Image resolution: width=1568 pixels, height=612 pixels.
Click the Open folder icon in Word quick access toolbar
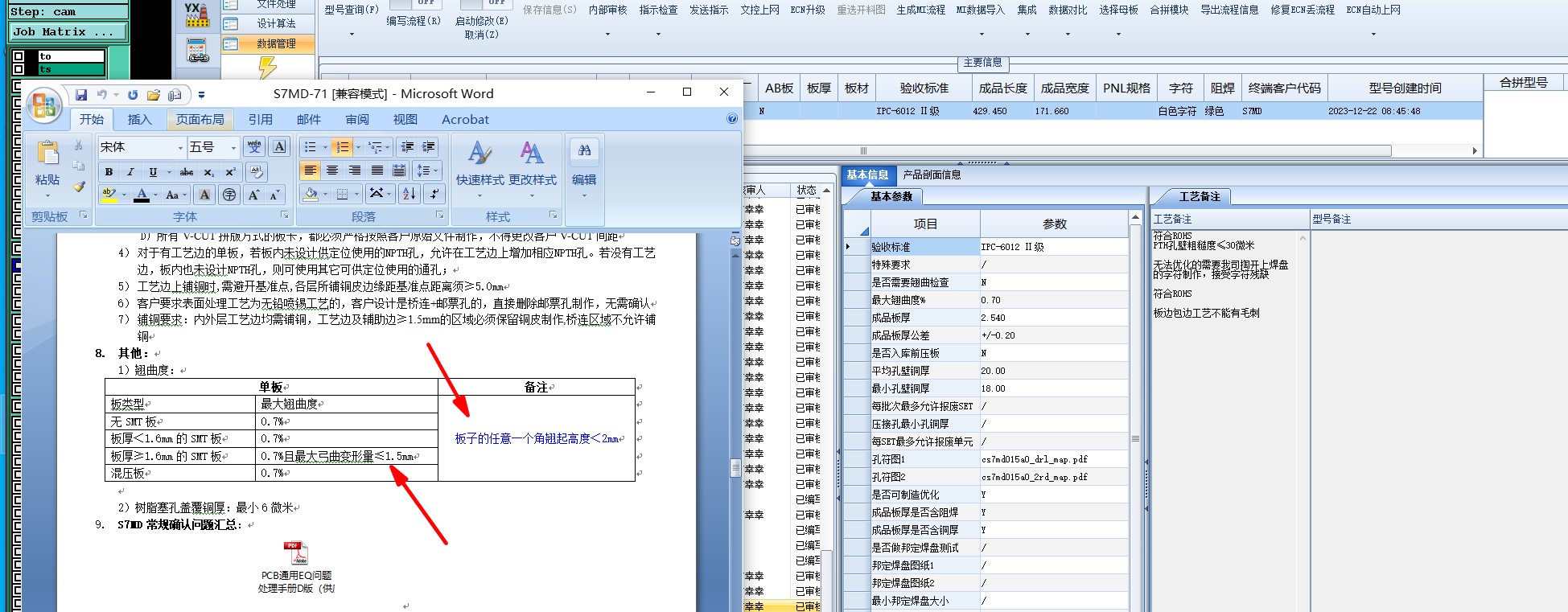pyautogui.click(x=154, y=95)
